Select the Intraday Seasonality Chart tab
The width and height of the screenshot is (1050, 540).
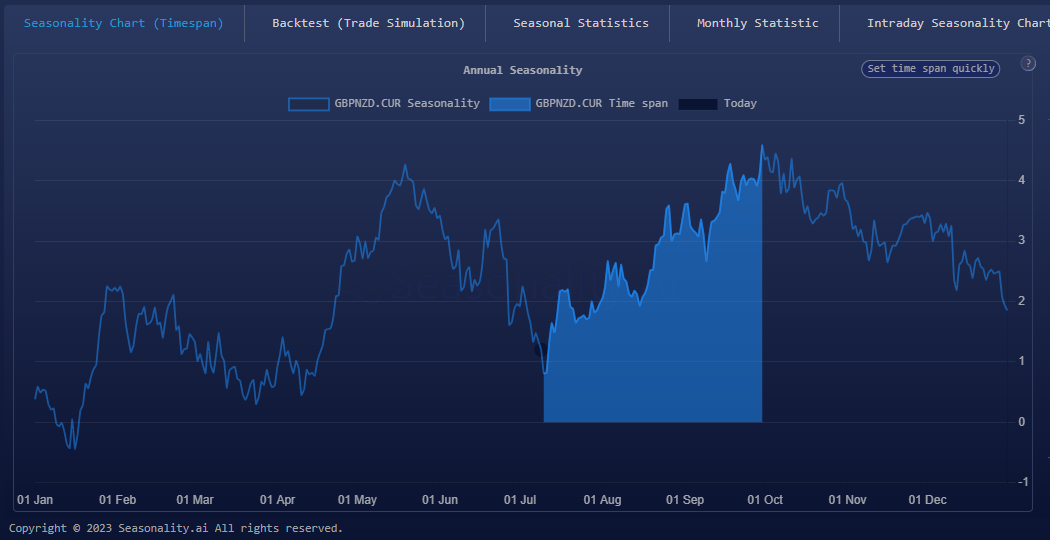click(x=955, y=23)
